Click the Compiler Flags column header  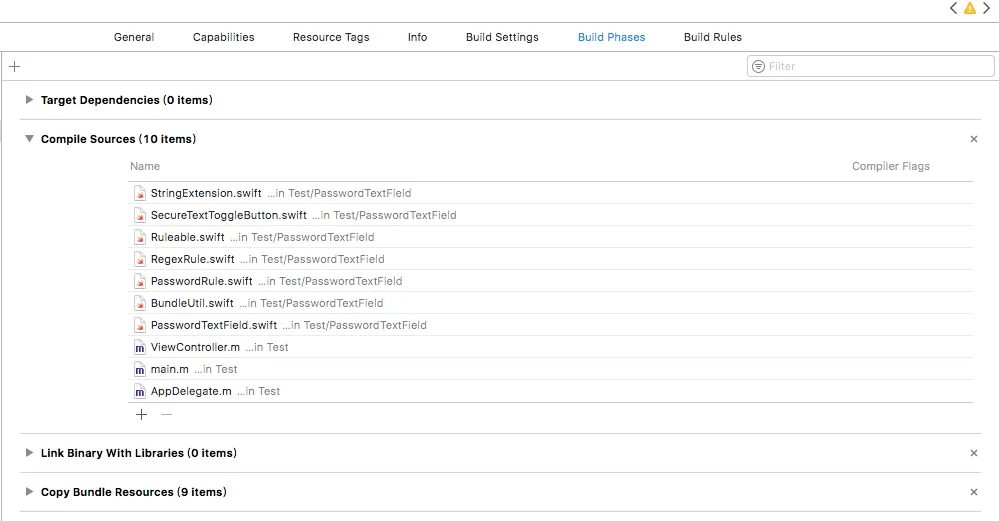point(891,166)
